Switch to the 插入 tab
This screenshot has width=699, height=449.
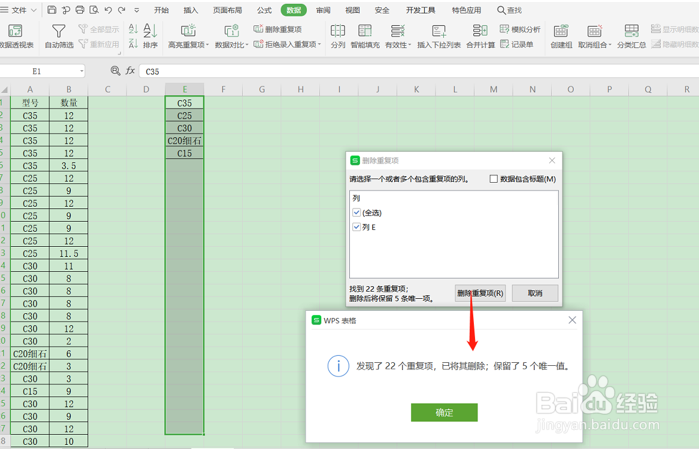[x=191, y=10]
